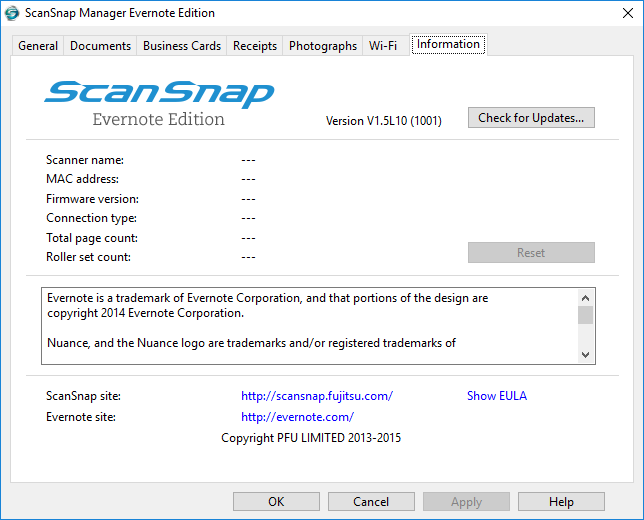The width and height of the screenshot is (644, 520).
Task: Show the Photographs tab
Action: [323, 46]
